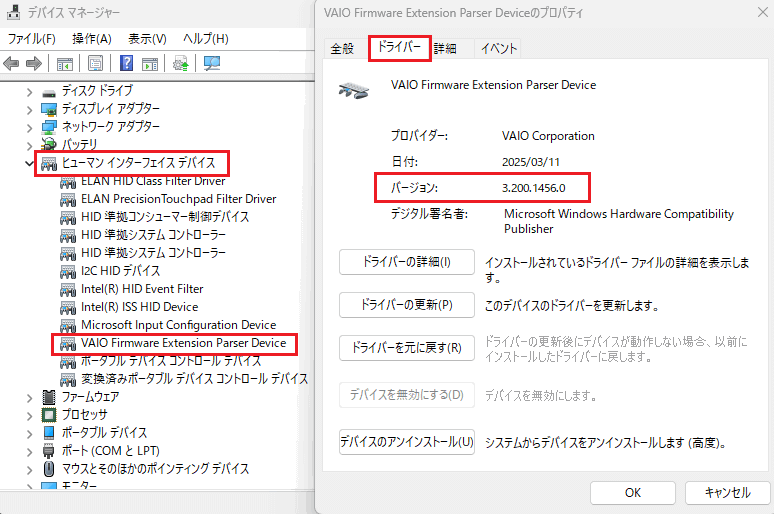
Task: Click icon beside Microsoft Input Configuration Device
Action: [68, 325]
